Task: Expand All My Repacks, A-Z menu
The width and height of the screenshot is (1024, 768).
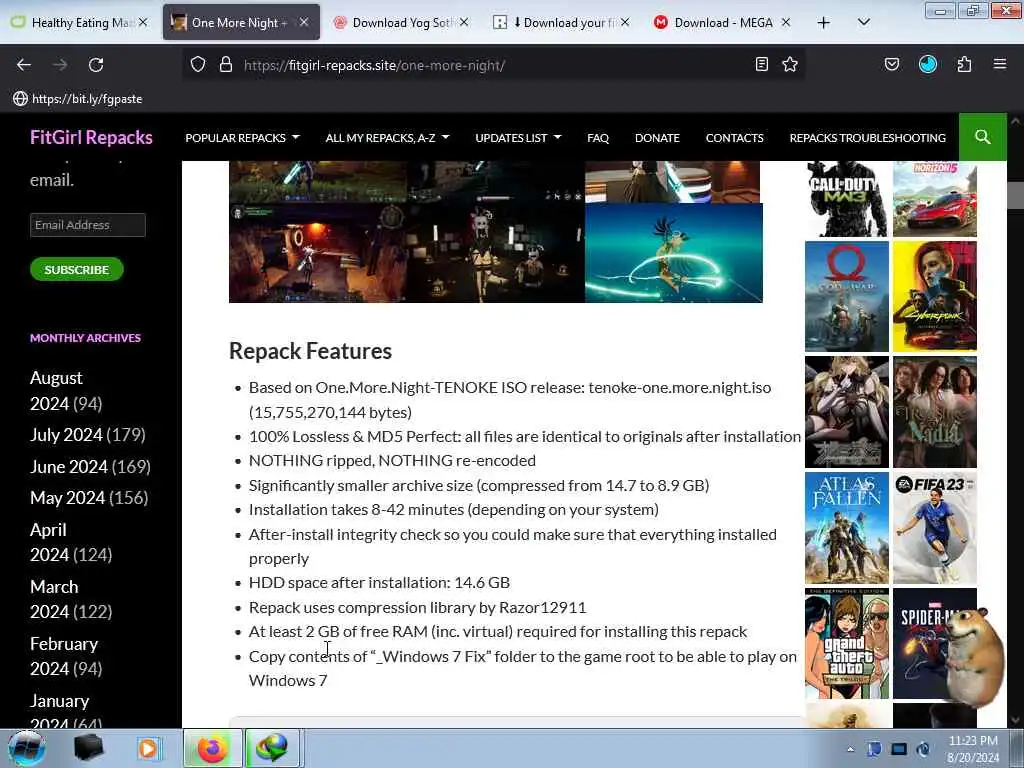Action: pyautogui.click(x=387, y=138)
